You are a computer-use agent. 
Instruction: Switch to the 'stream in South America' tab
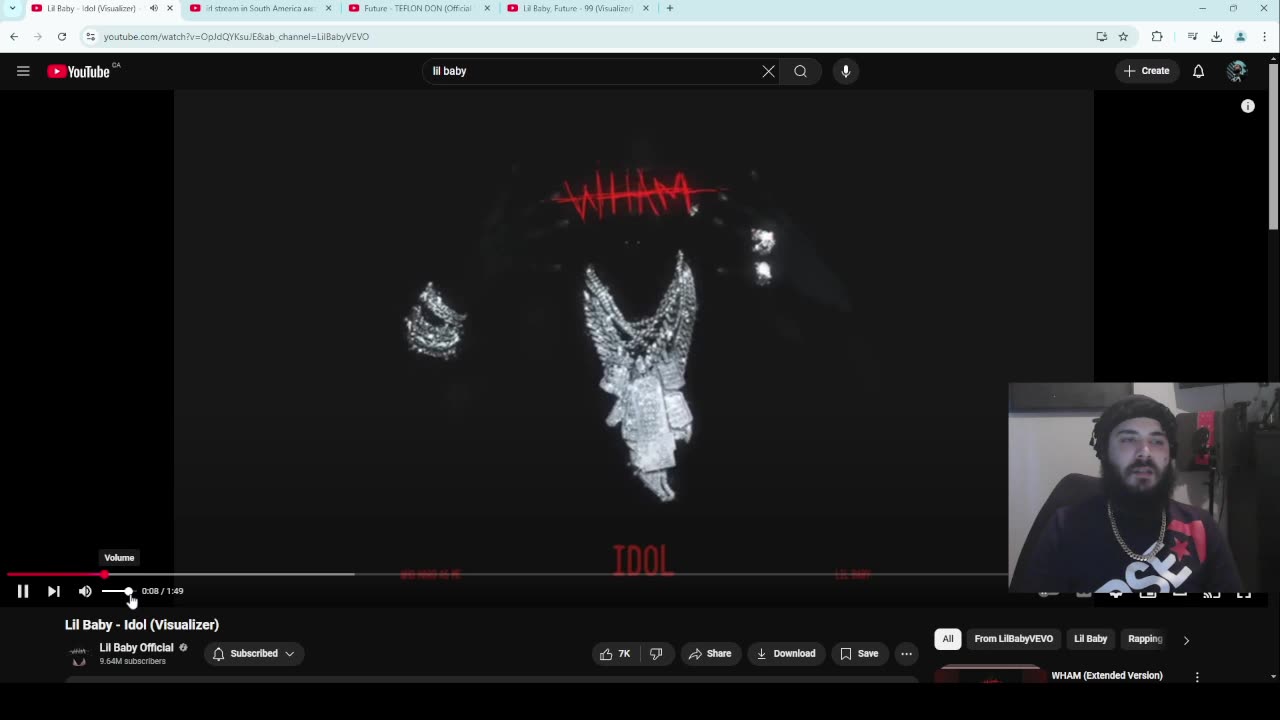[260, 8]
